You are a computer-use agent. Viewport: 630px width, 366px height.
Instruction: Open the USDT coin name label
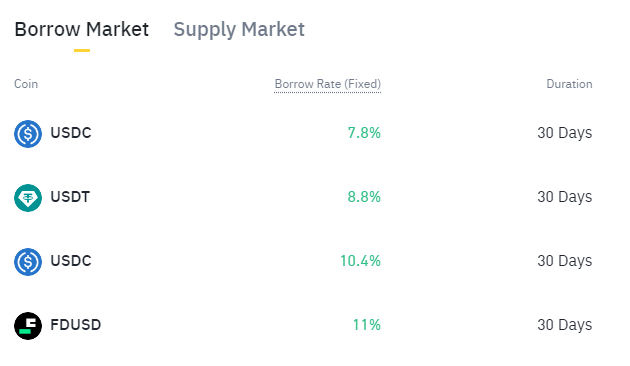(70, 197)
